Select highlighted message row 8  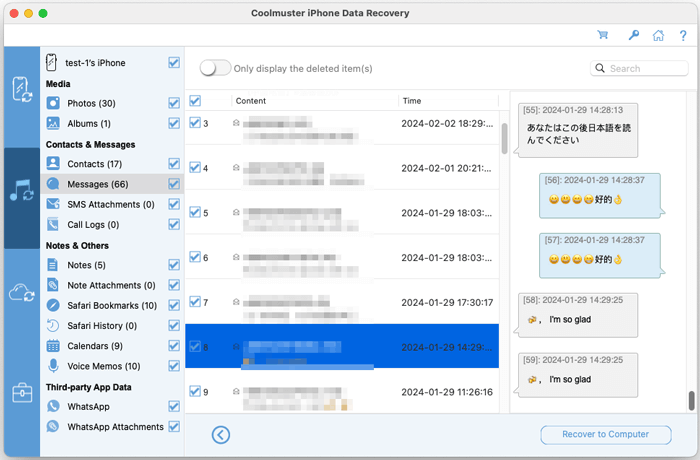tap(342, 346)
